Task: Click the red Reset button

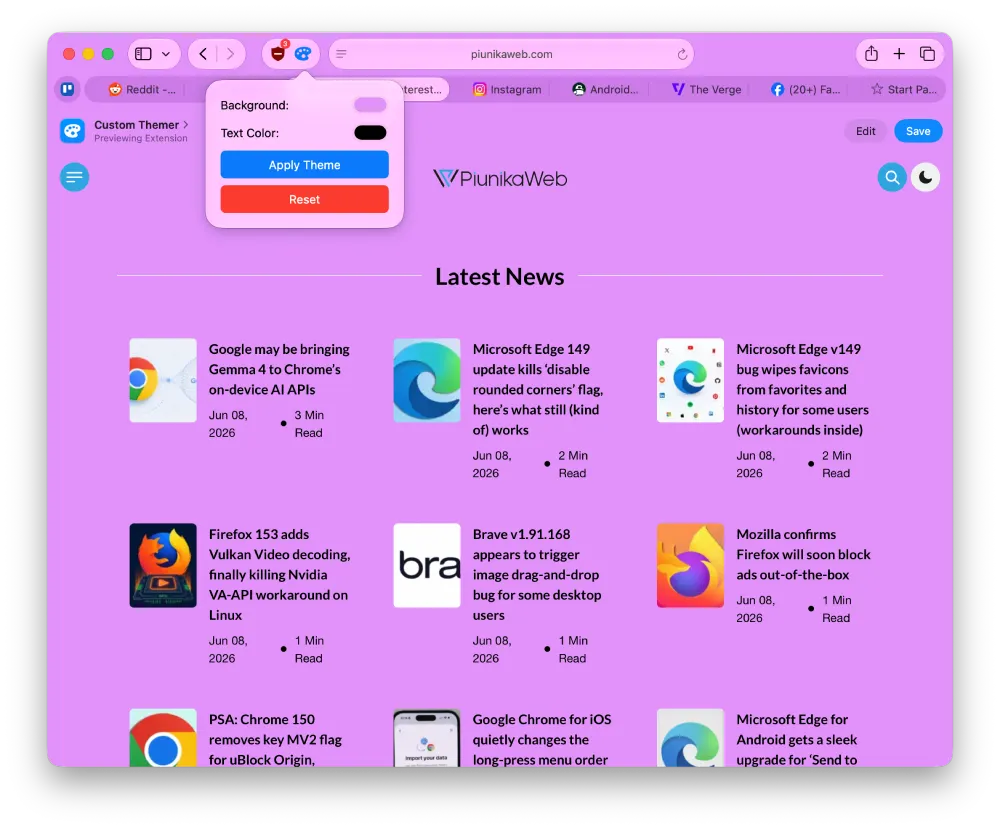Action: pos(304,199)
